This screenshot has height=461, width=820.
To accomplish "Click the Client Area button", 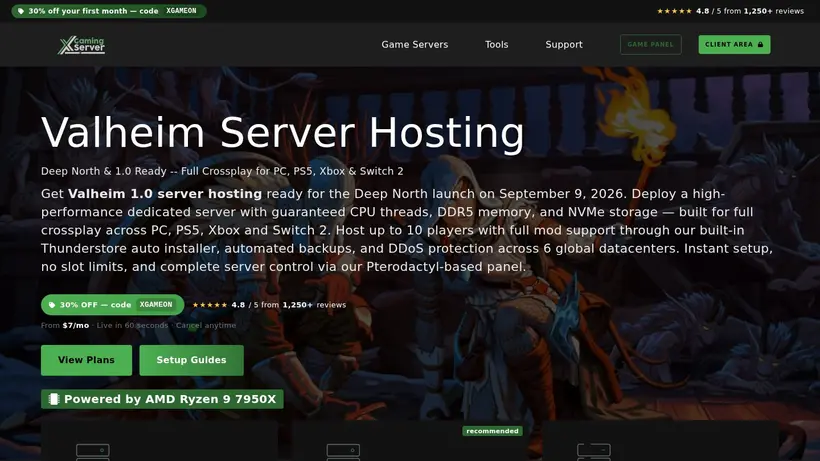I will pyautogui.click(x=734, y=44).
